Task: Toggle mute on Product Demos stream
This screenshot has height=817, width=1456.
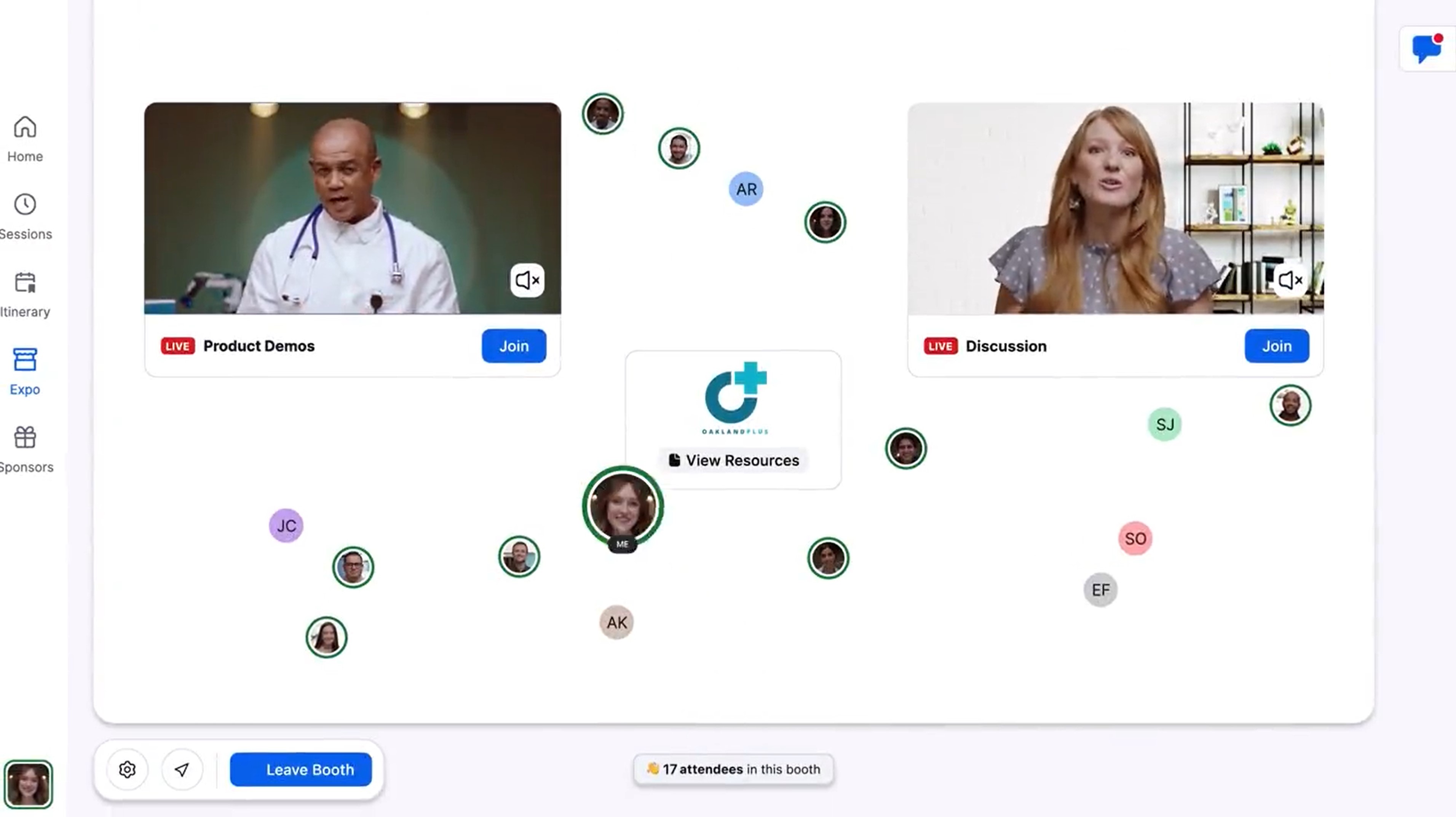Action: coord(527,280)
